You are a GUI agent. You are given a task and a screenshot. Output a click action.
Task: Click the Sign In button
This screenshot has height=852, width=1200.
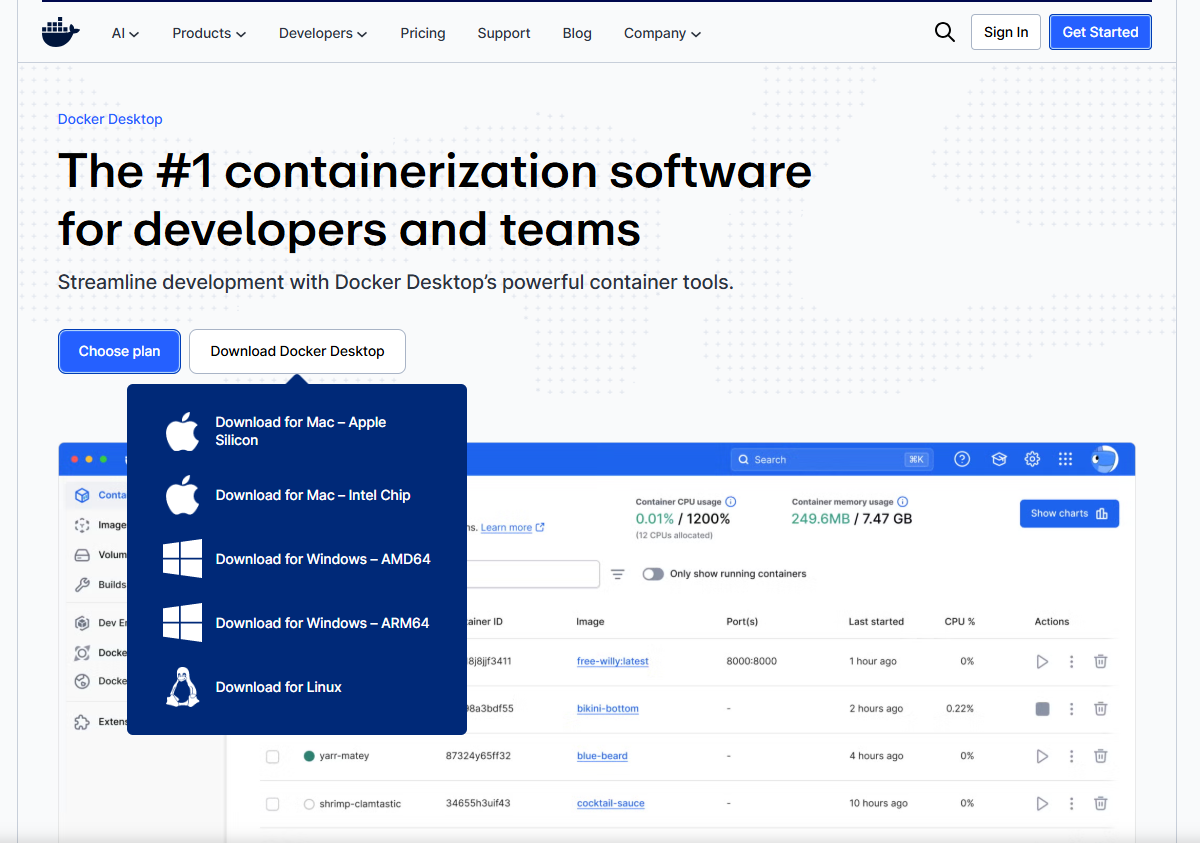[1006, 32]
